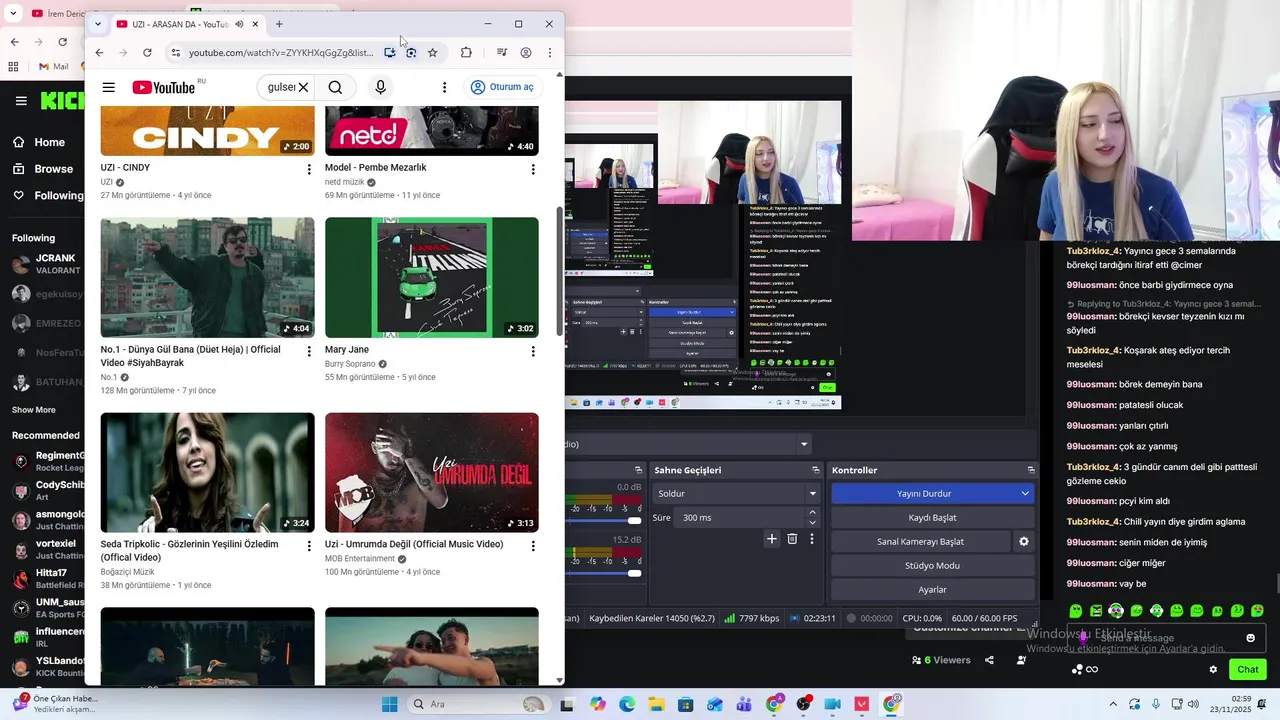Open Chrome three-dot menu
Viewport: 1280px width, 720px height.
pyautogui.click(x=550, y=52)
